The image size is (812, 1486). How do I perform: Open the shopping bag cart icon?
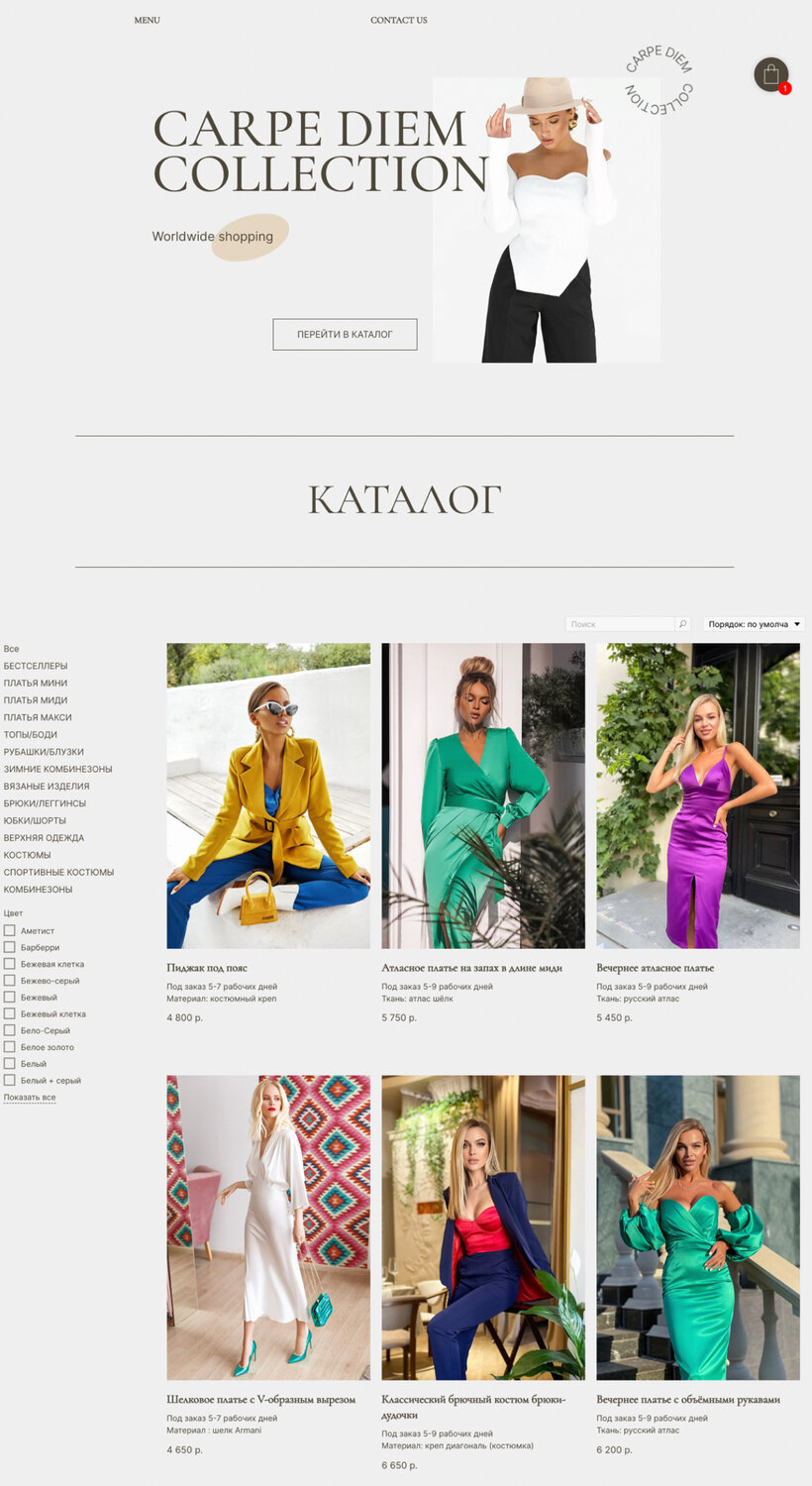click(x=770, y=74)
